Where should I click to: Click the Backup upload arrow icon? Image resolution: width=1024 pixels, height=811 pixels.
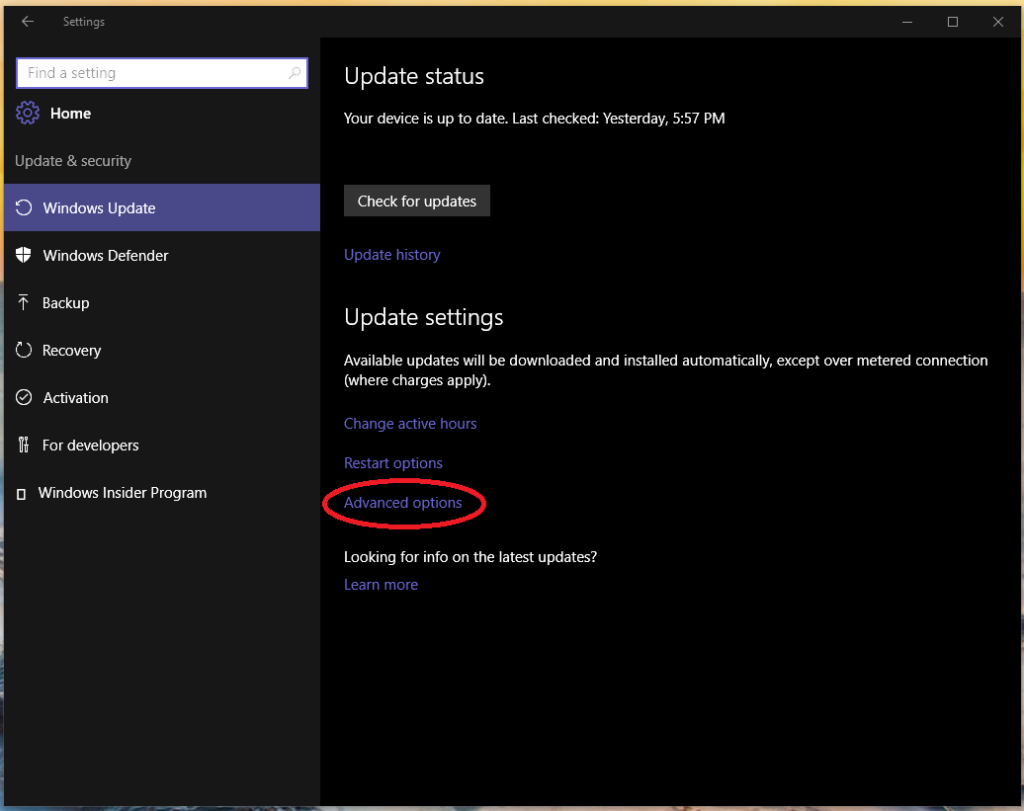point(24,303)
